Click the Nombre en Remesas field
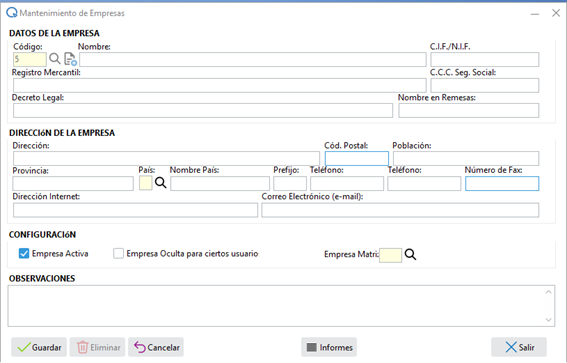Screen dimensions: 567x363 point(469,111)
